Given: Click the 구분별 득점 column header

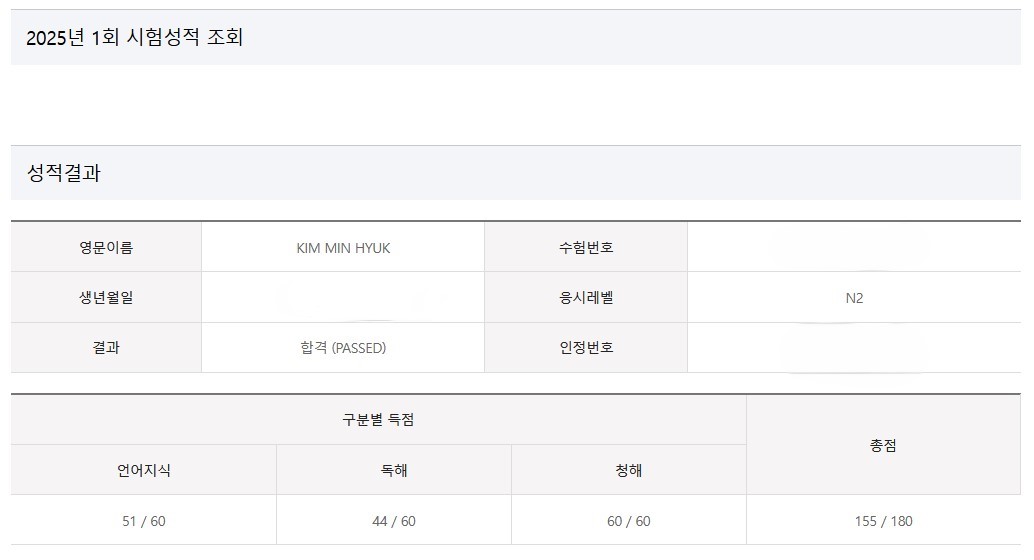Looking at the screenshot, I should click(378, 420).
